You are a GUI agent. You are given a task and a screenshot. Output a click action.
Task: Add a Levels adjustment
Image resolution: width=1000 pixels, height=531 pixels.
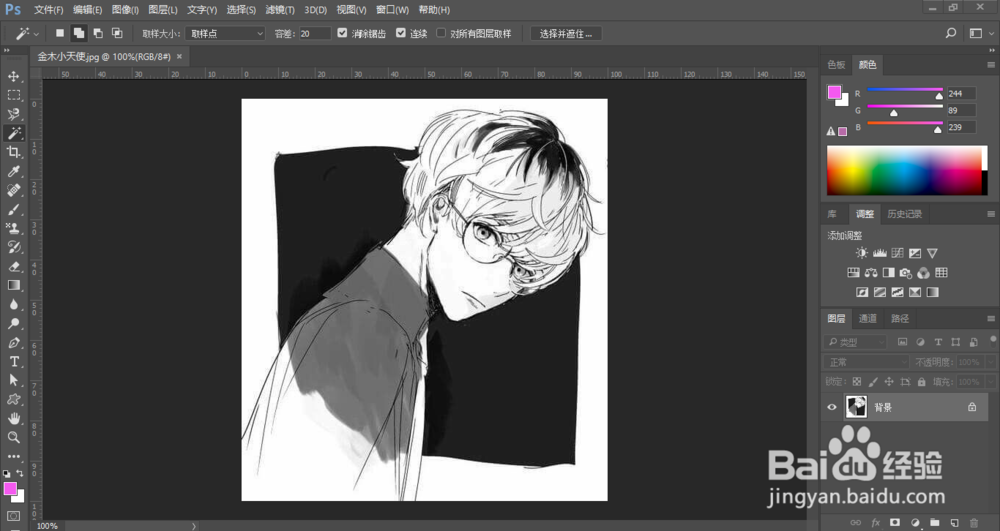point(879,253)
